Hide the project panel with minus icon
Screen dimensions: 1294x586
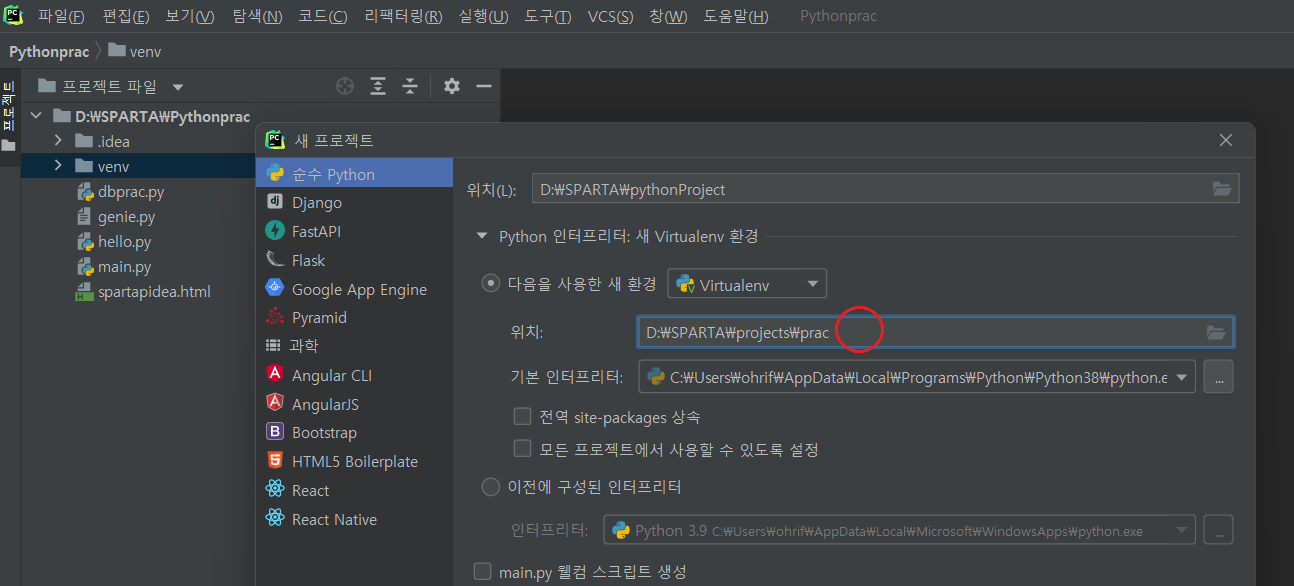point(484,86)
